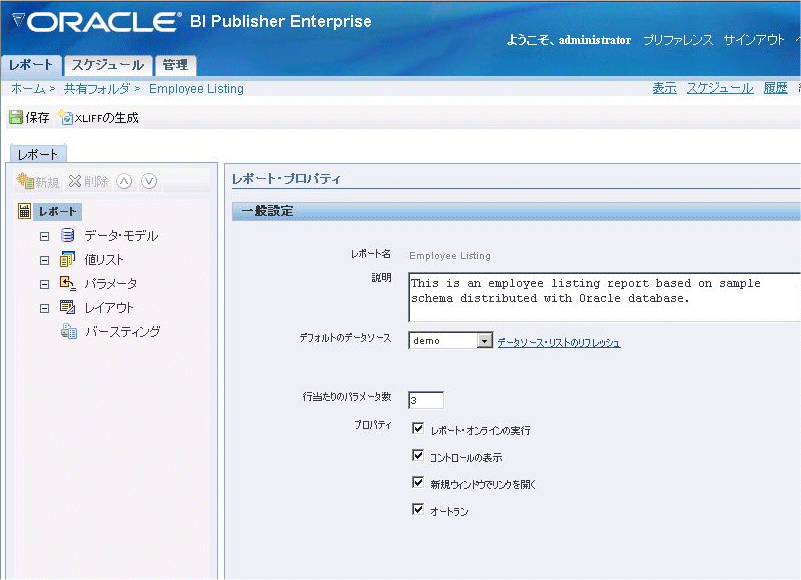Click the 保存 button label

tap(37, 118)
